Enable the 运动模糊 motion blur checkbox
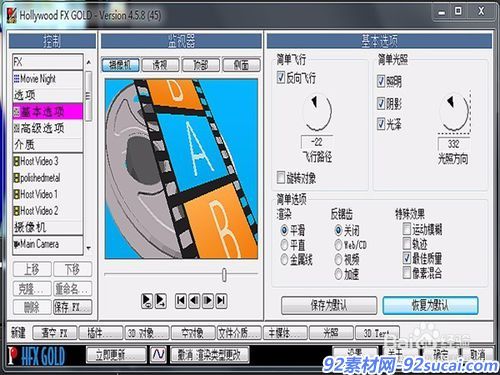The width and height of the screenshot is (500, 375). (x=407, y=229)
